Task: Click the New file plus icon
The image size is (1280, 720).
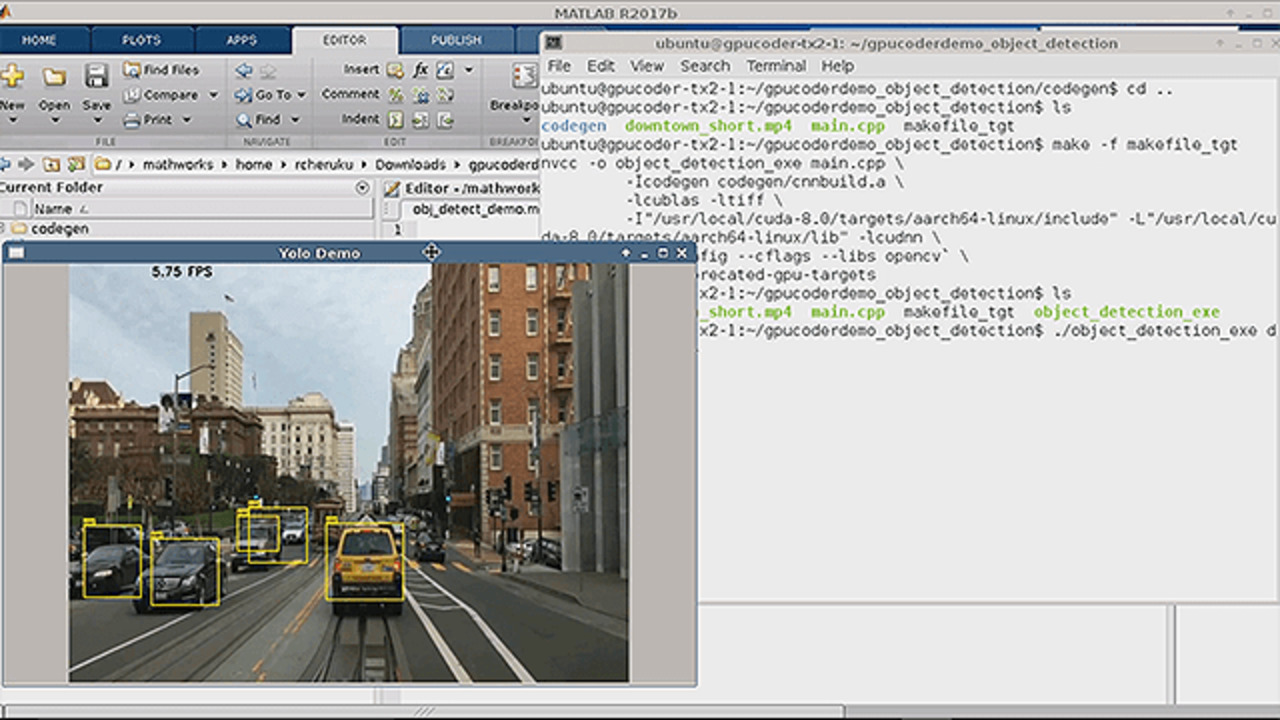Action: click(x=12, y=77)
